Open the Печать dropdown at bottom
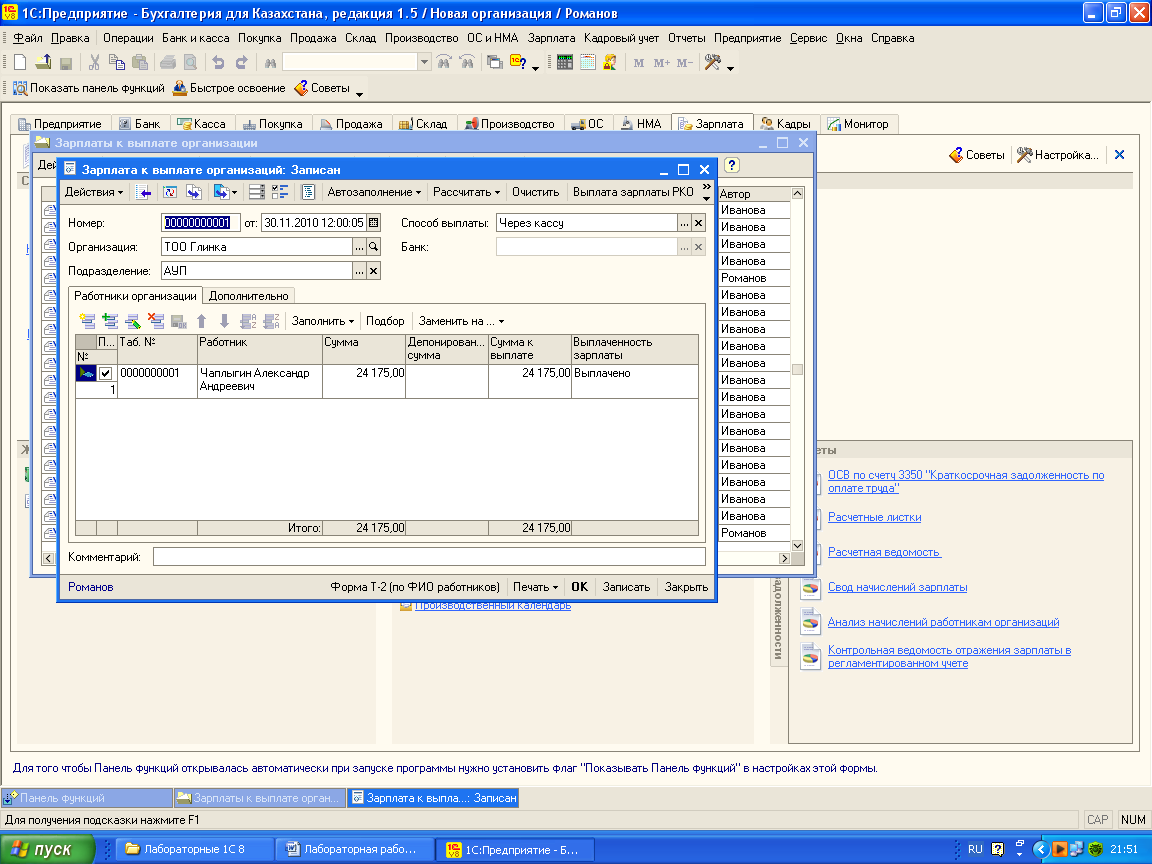 pyautogui.click(x=535, y=587)
